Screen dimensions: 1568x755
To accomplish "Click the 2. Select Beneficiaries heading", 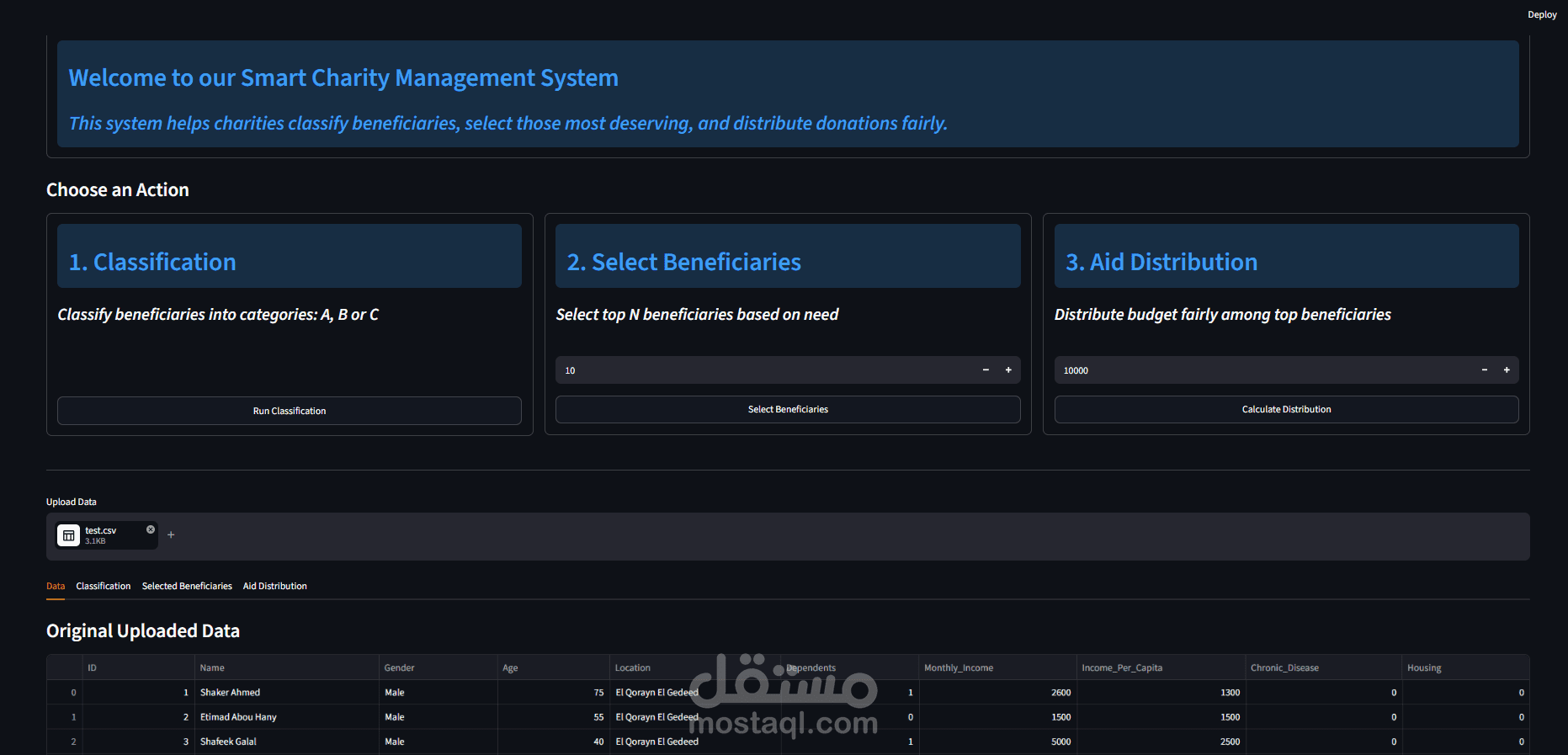I will tap(684, 262).
